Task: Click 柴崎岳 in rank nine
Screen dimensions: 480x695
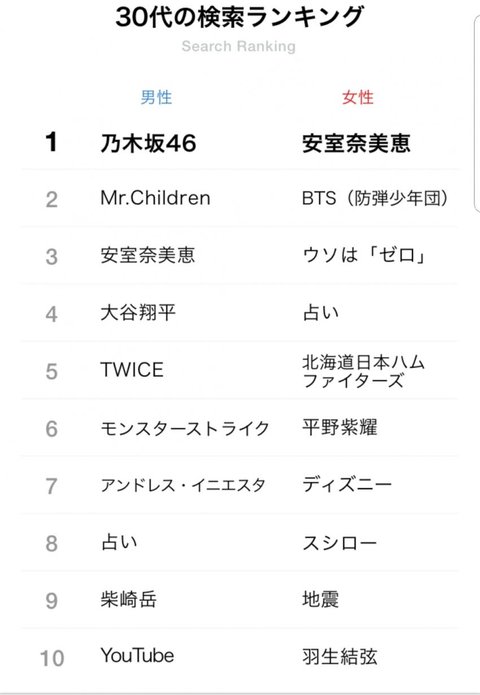Action: (x=129, y=599)
